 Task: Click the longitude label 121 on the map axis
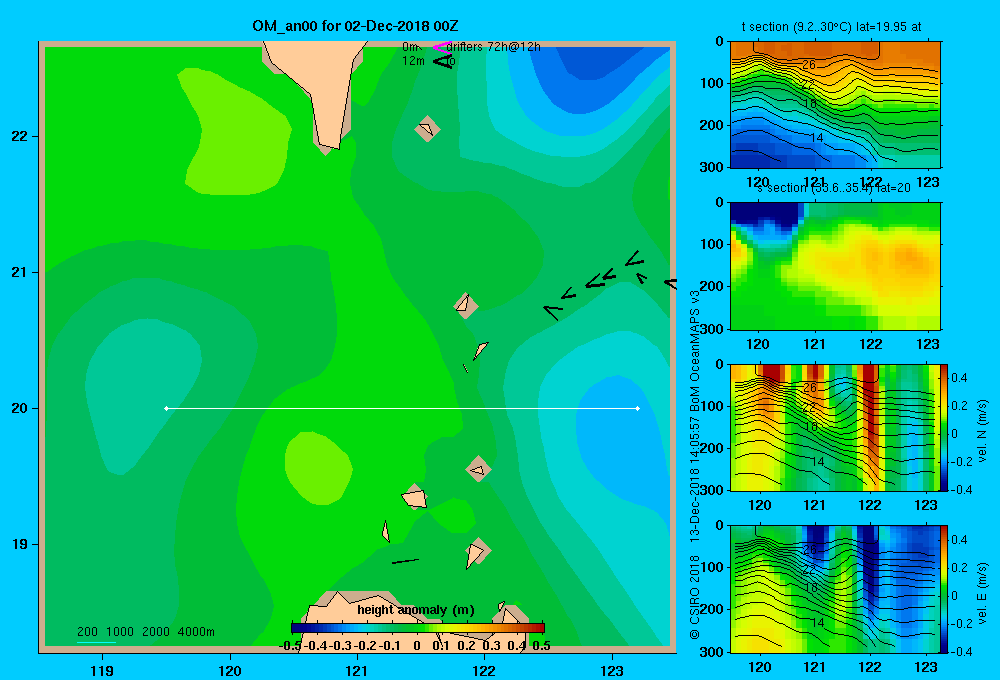pyautogui.click(x=357, y=670)
